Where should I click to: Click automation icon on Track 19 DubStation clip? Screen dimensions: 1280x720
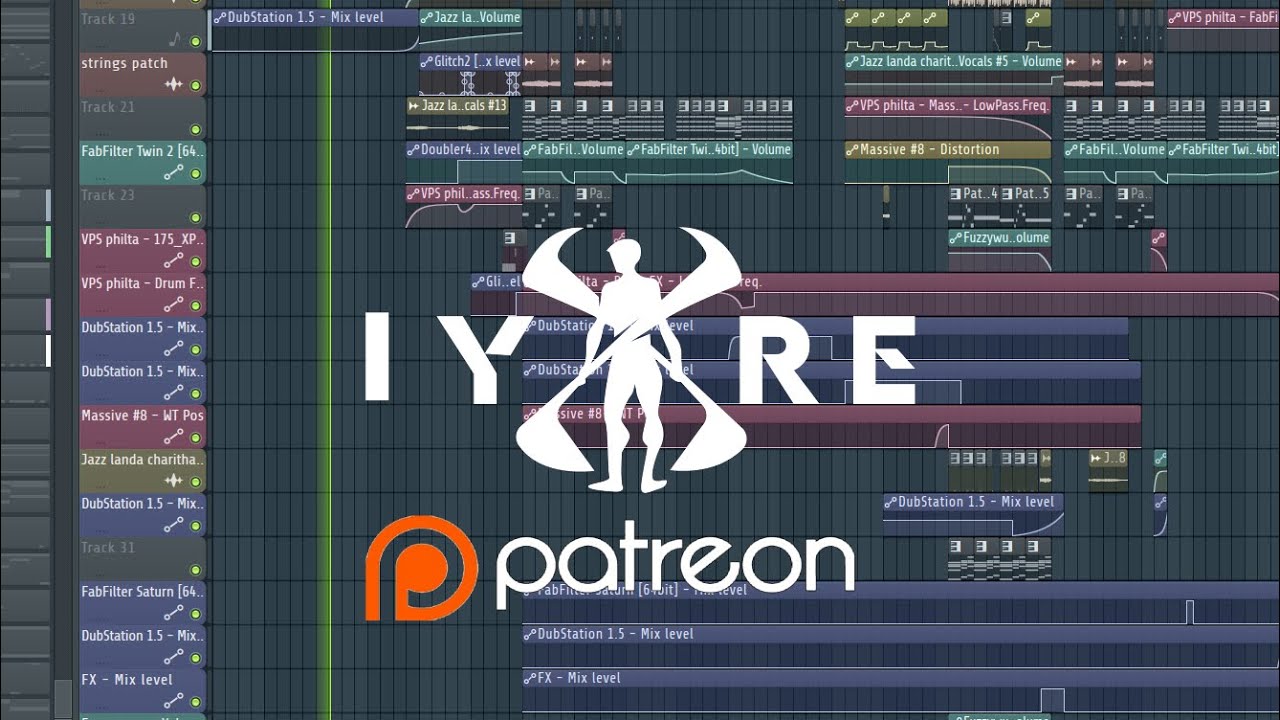[219, 18]
